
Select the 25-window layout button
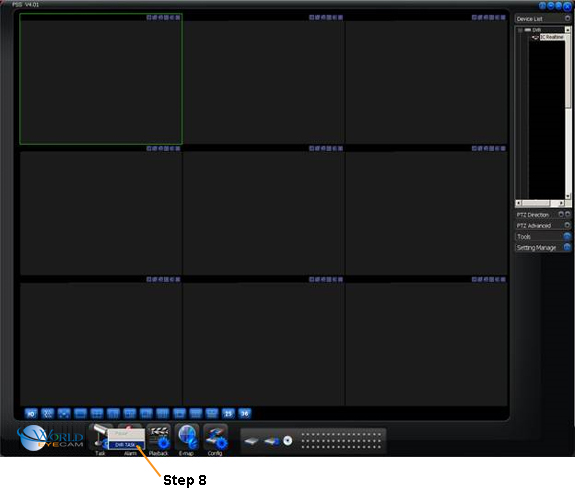228,414
